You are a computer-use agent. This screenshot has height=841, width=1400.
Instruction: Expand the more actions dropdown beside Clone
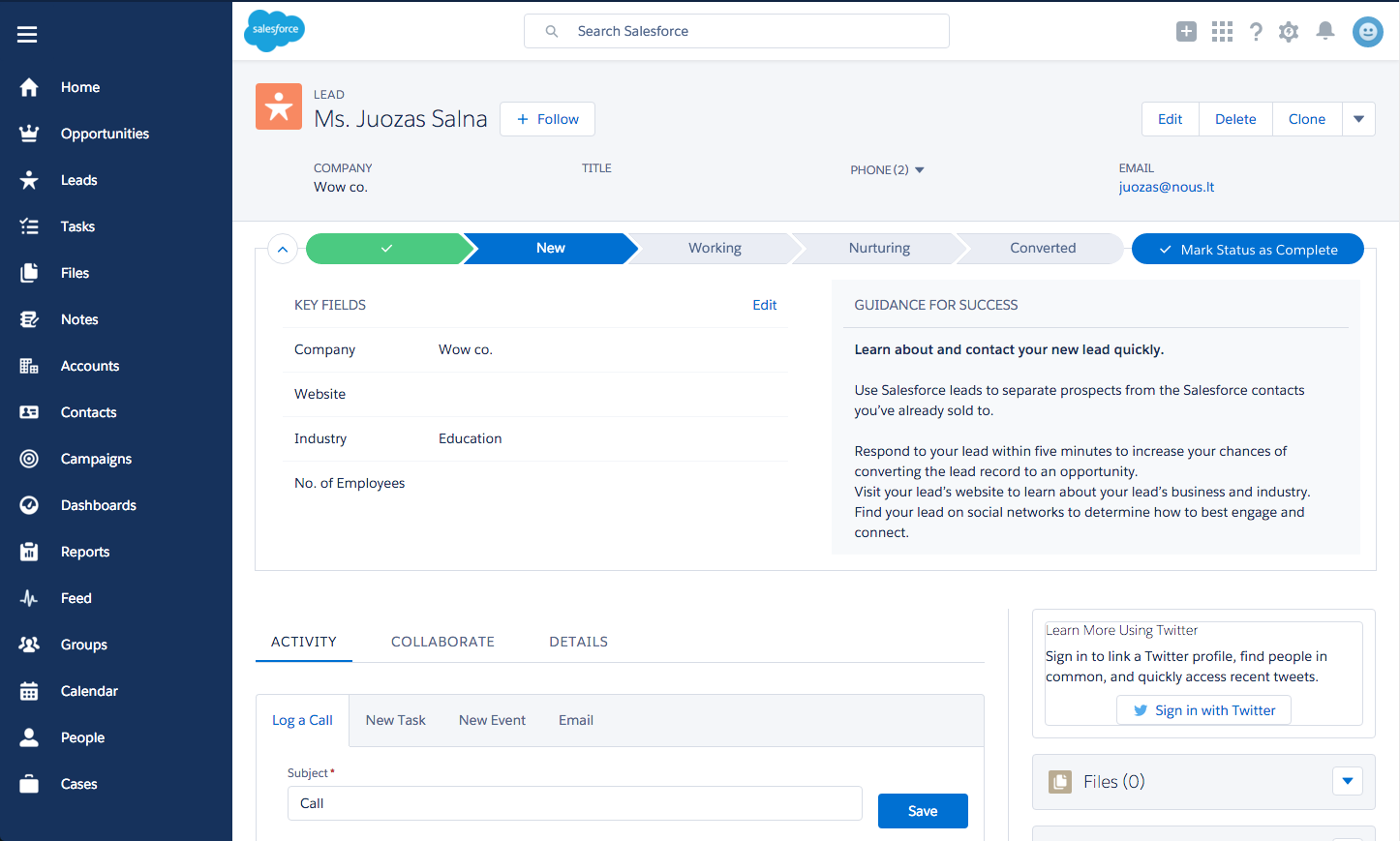(1358, 119)
